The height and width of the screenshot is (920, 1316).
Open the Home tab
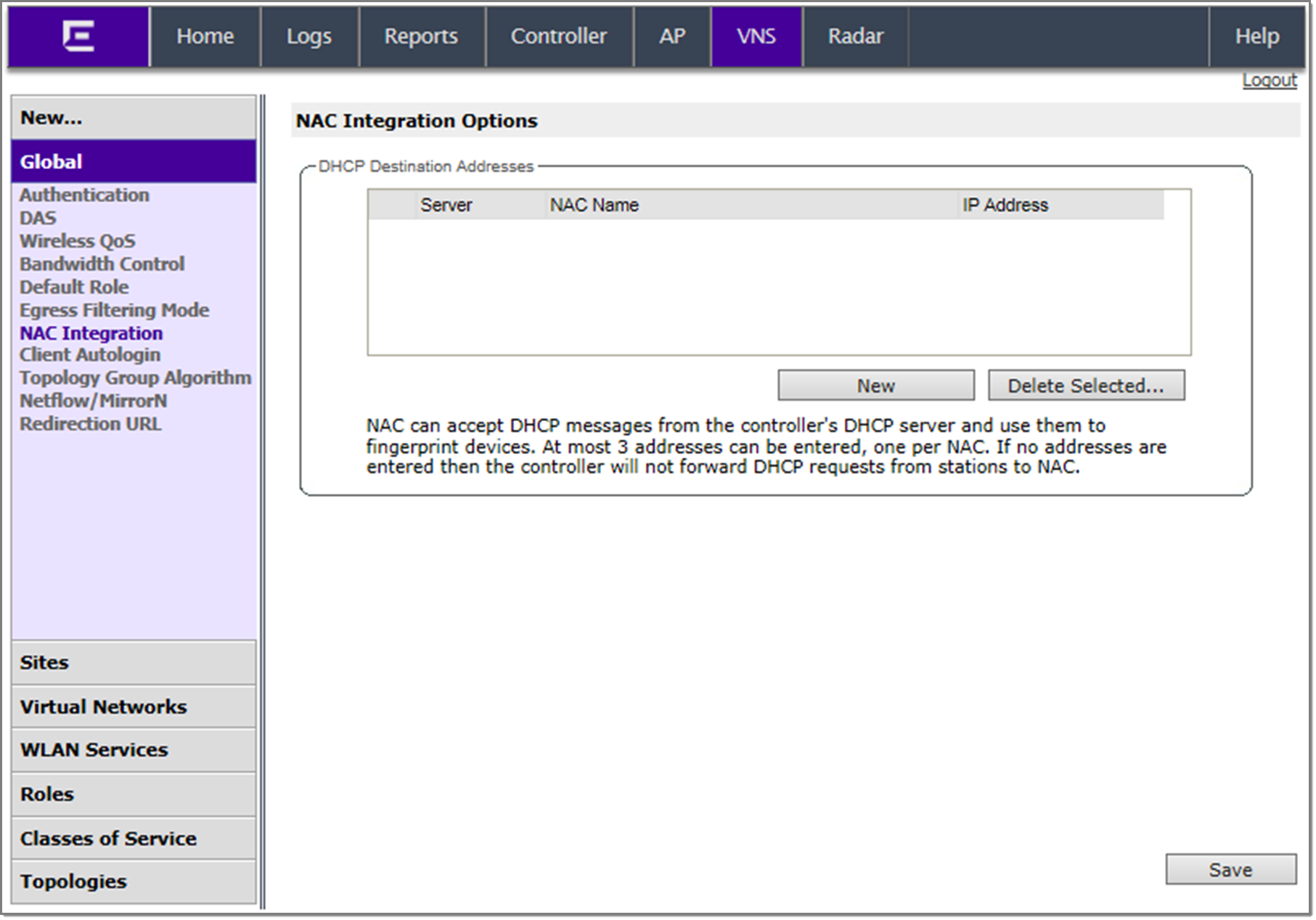[205, 36]
